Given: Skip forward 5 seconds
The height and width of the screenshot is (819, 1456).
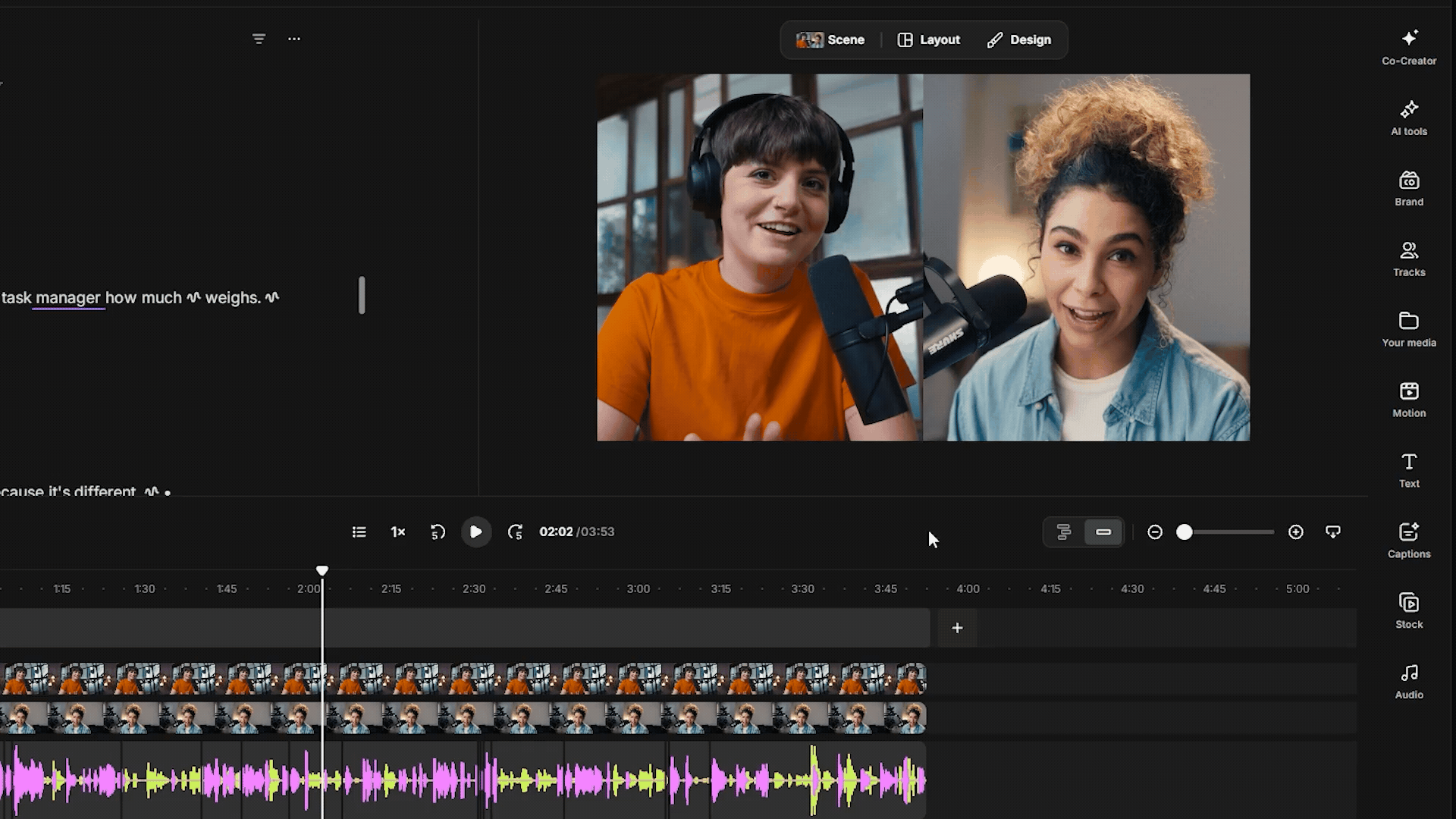Looking at the screenshot, I should coord(515,532).
